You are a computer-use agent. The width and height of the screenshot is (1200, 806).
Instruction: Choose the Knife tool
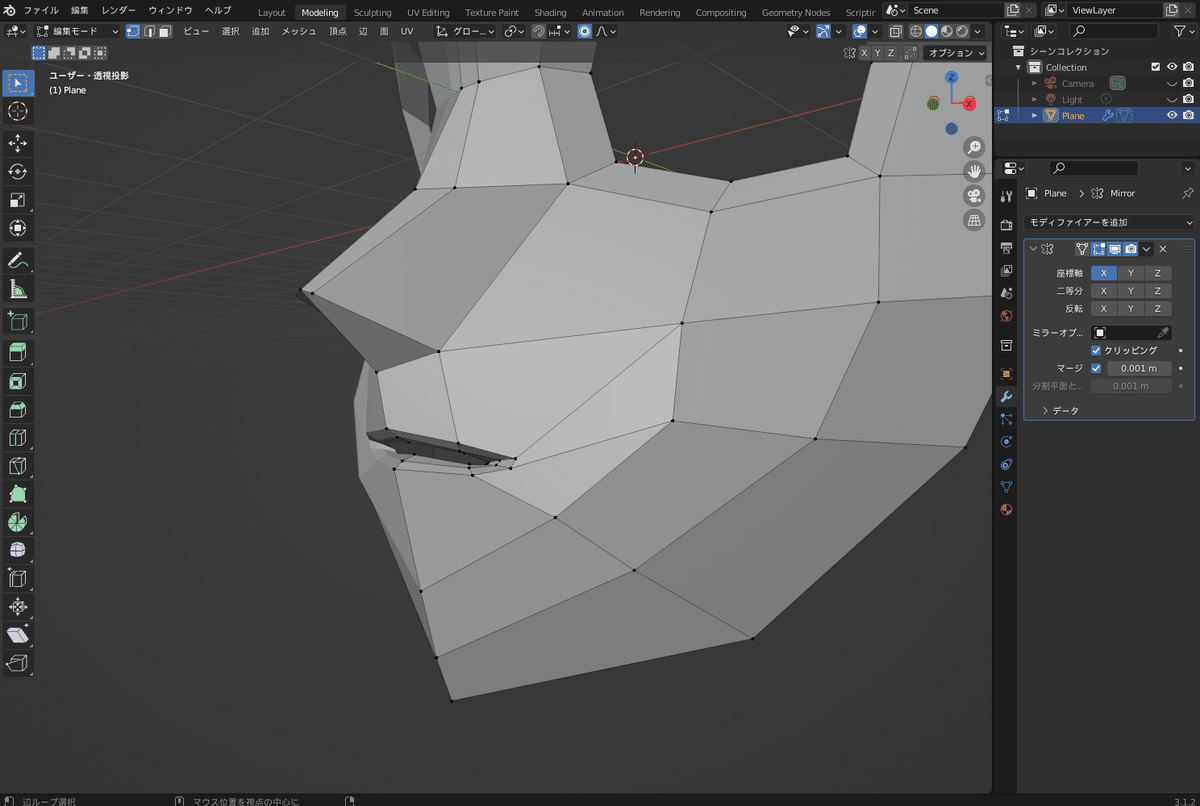pos(18,465)
